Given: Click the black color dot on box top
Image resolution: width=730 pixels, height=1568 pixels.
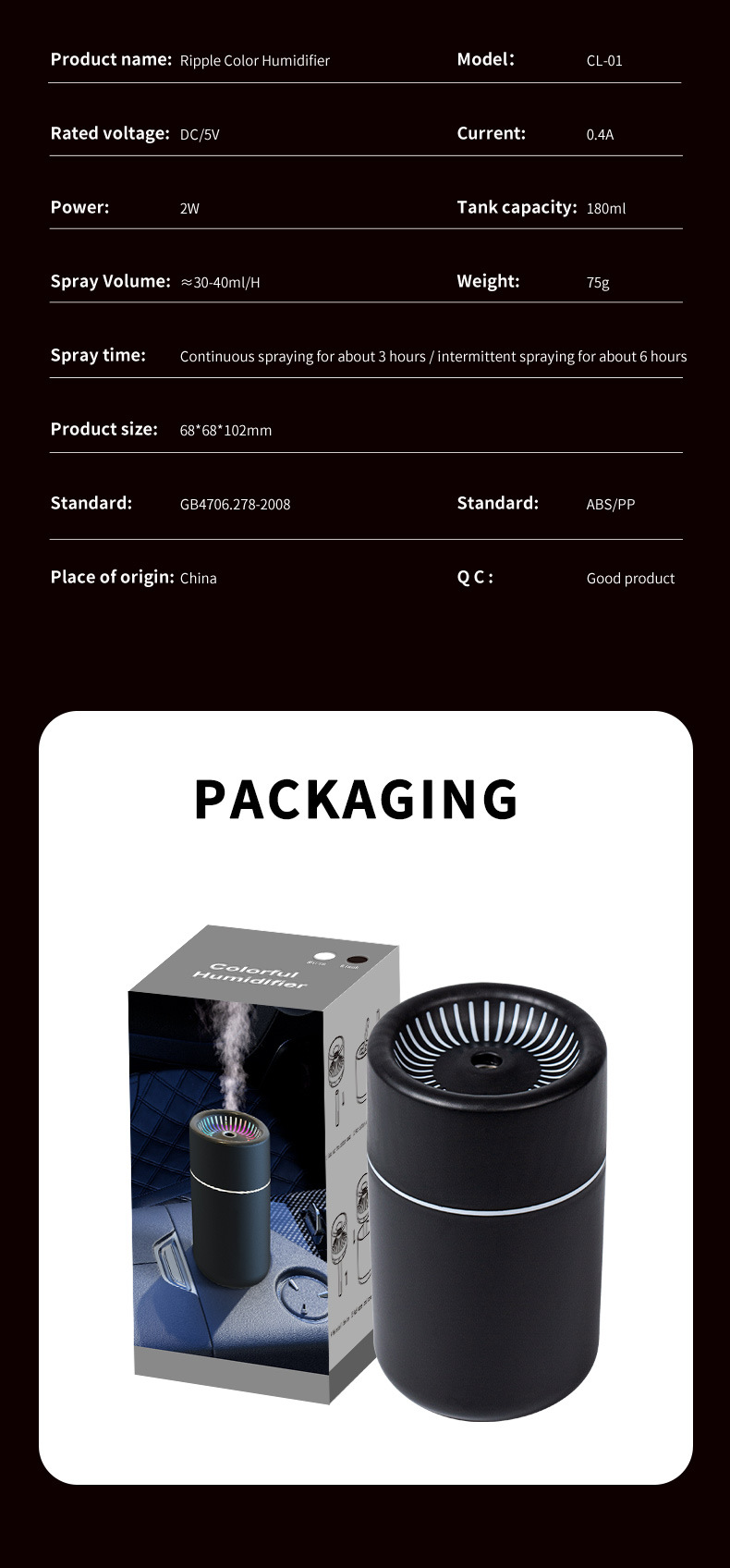Looking at the screenshot, I should (x=356, y=961).
